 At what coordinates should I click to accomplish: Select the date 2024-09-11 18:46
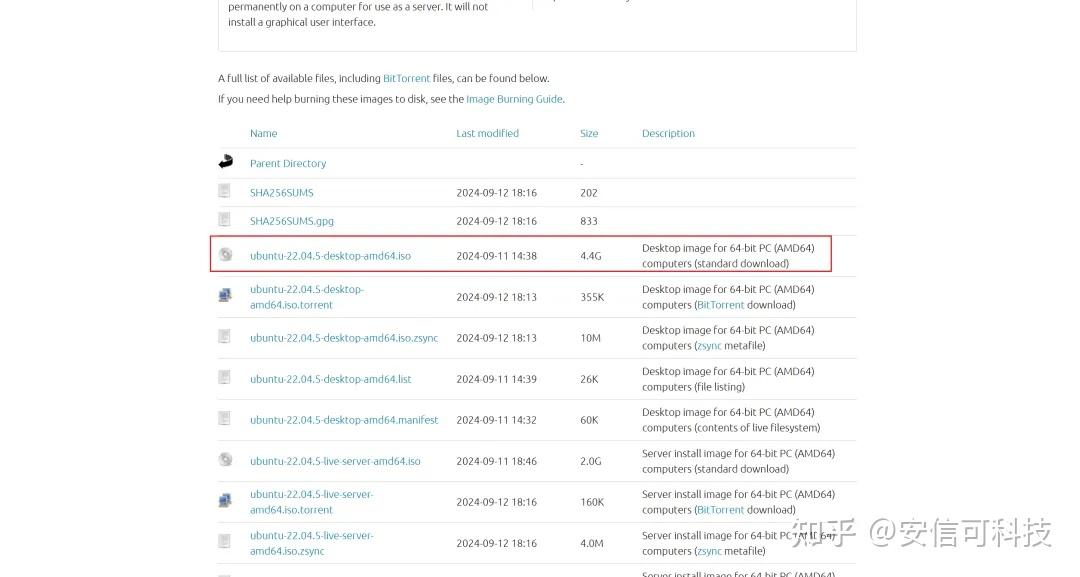coord(497,461)
